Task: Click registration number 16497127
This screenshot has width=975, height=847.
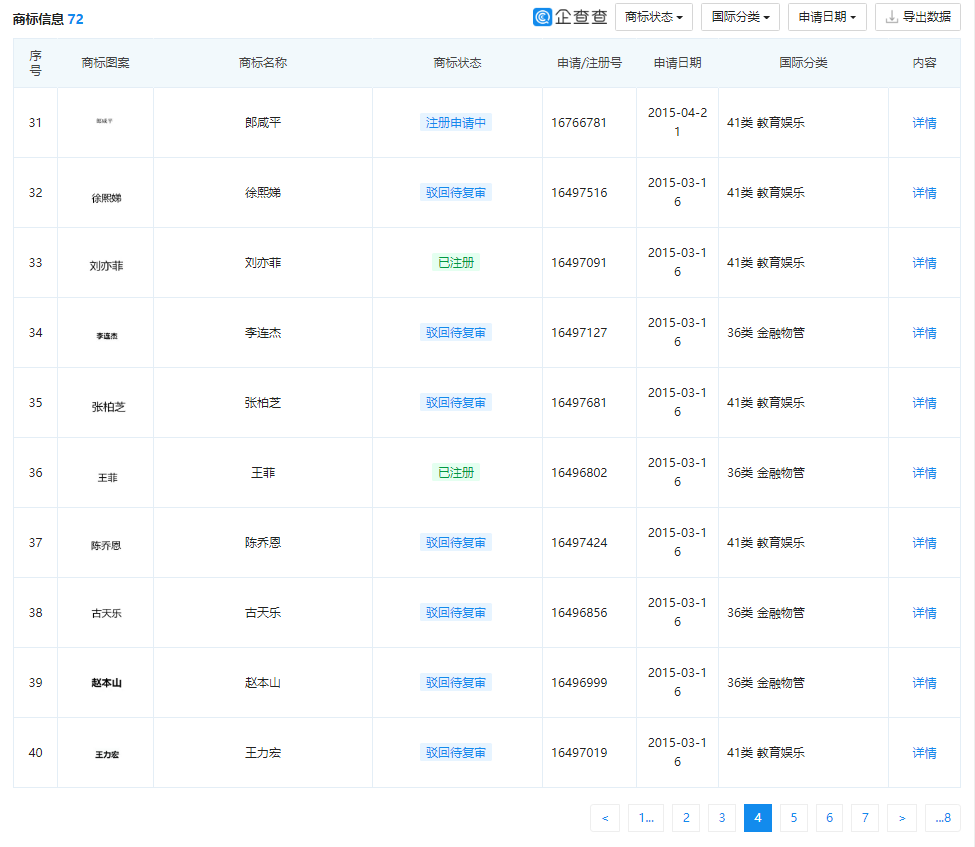Action: (579, 333)
